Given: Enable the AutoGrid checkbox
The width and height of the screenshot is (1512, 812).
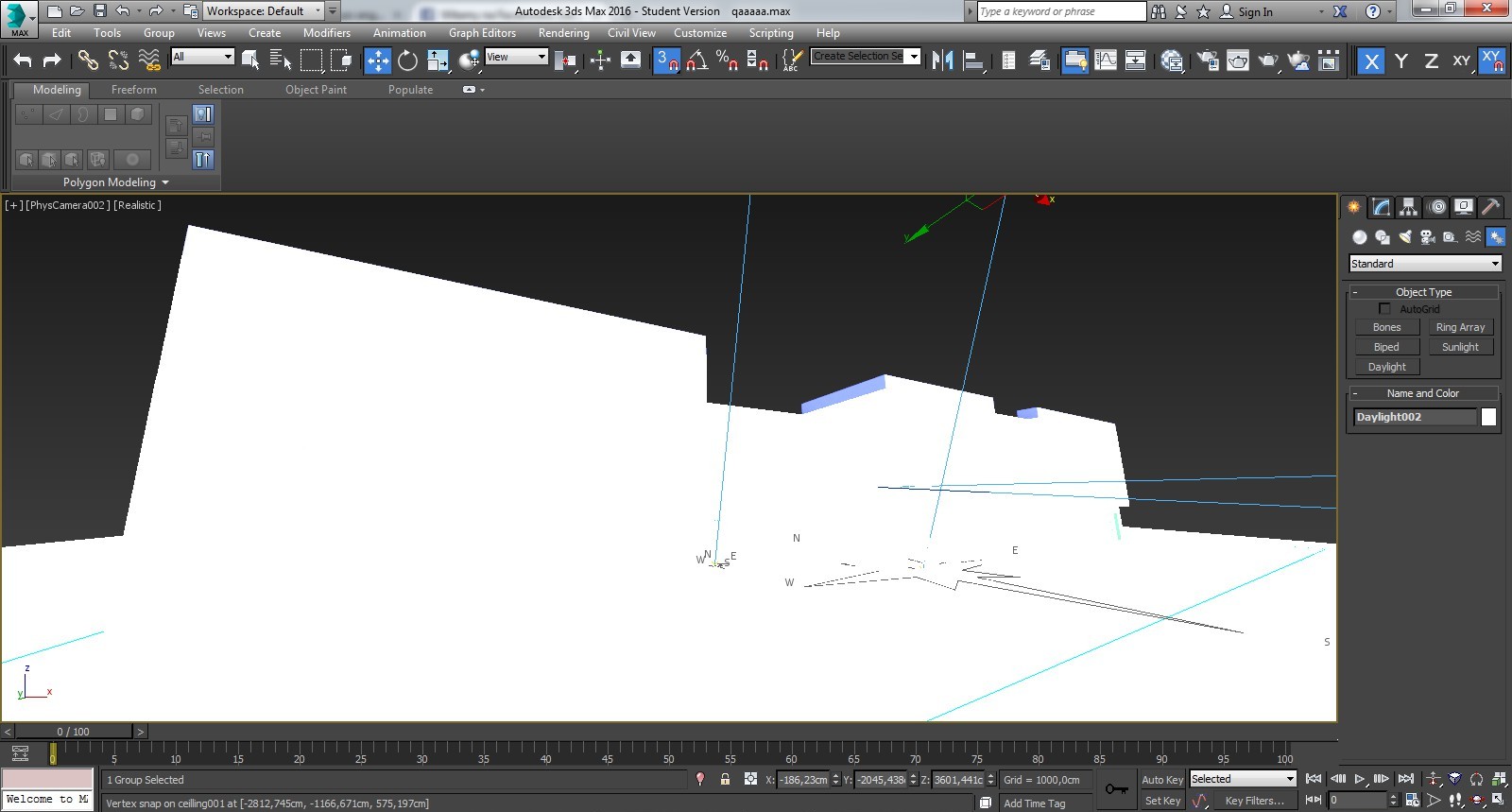Looking at the screenshot, I should 1384,309.
